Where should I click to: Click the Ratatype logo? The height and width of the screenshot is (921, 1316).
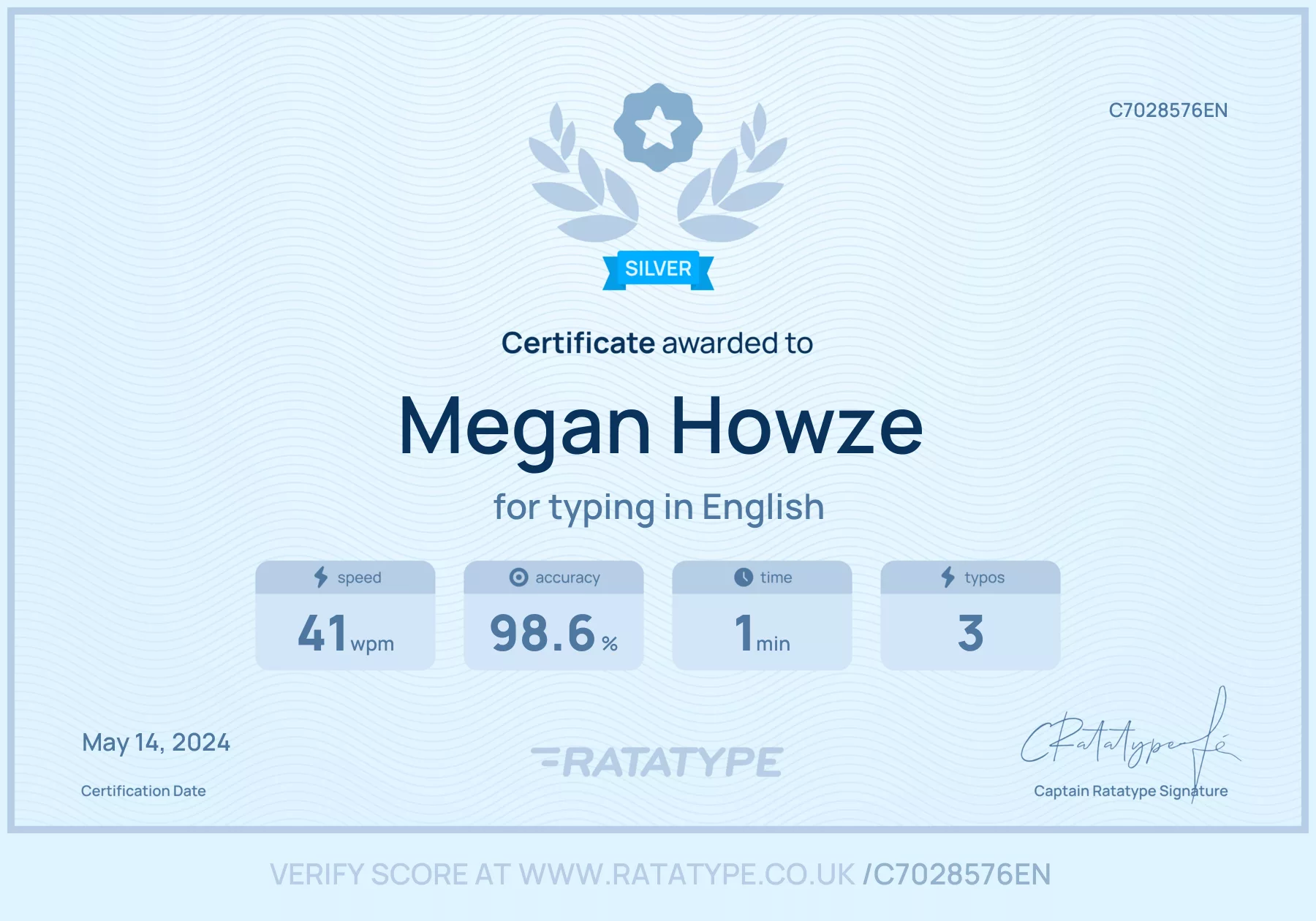click(x=657, y=762)
